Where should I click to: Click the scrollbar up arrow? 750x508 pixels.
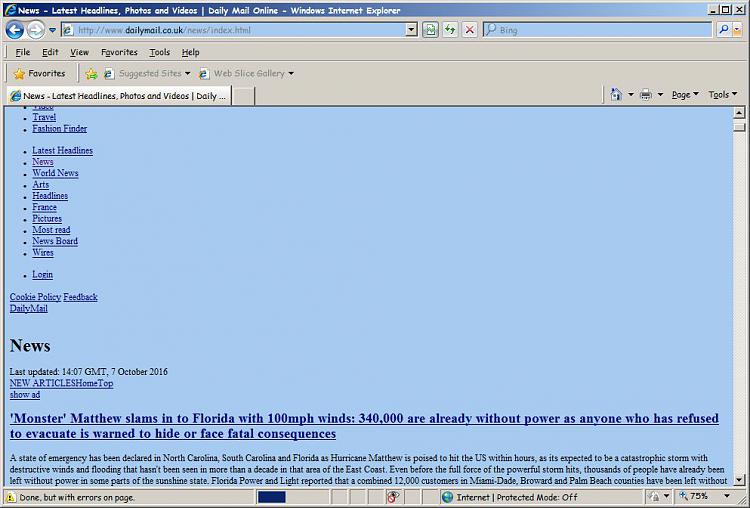739,113
